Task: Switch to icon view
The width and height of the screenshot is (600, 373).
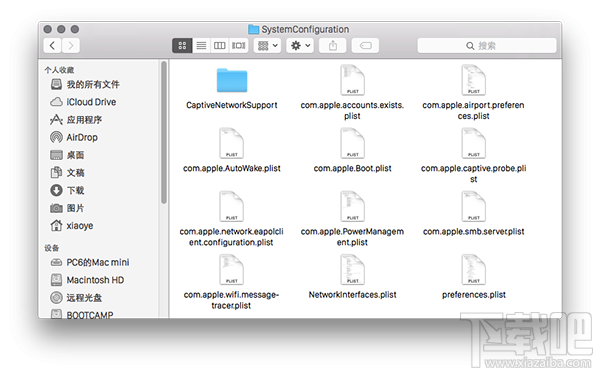Action: click(182, 46)
